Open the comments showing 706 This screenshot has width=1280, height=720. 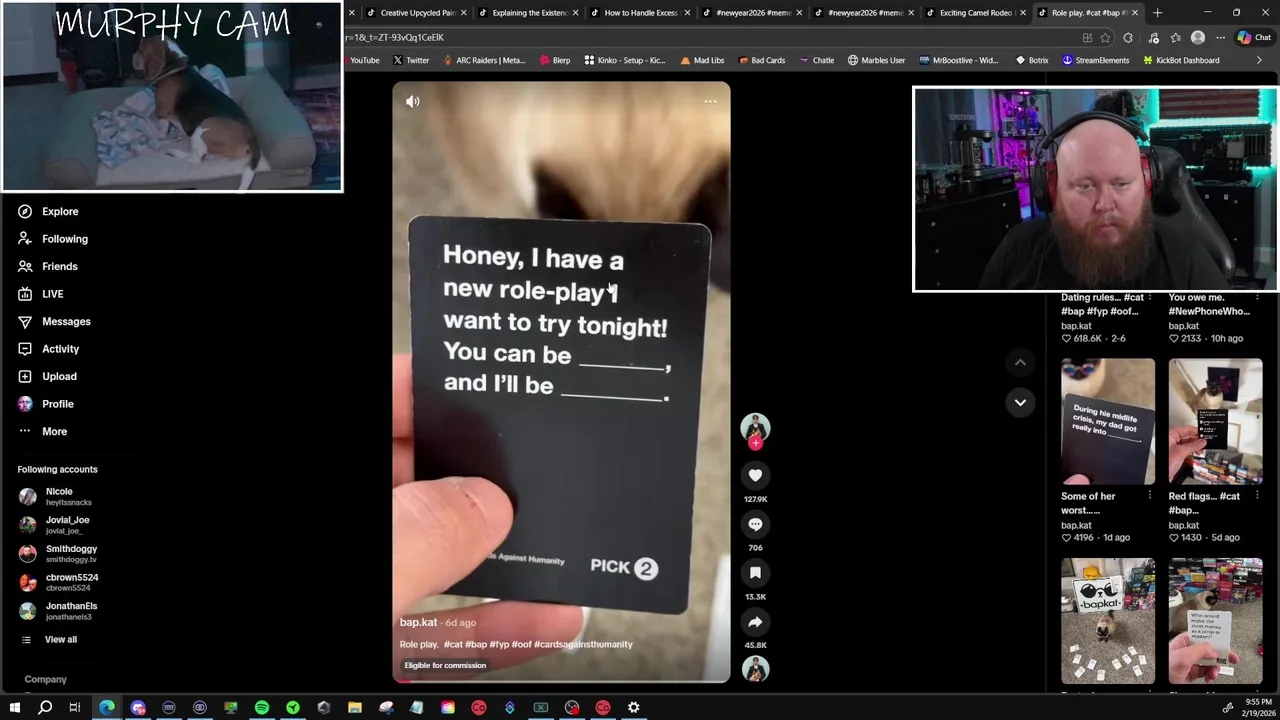tap(755, 525)
